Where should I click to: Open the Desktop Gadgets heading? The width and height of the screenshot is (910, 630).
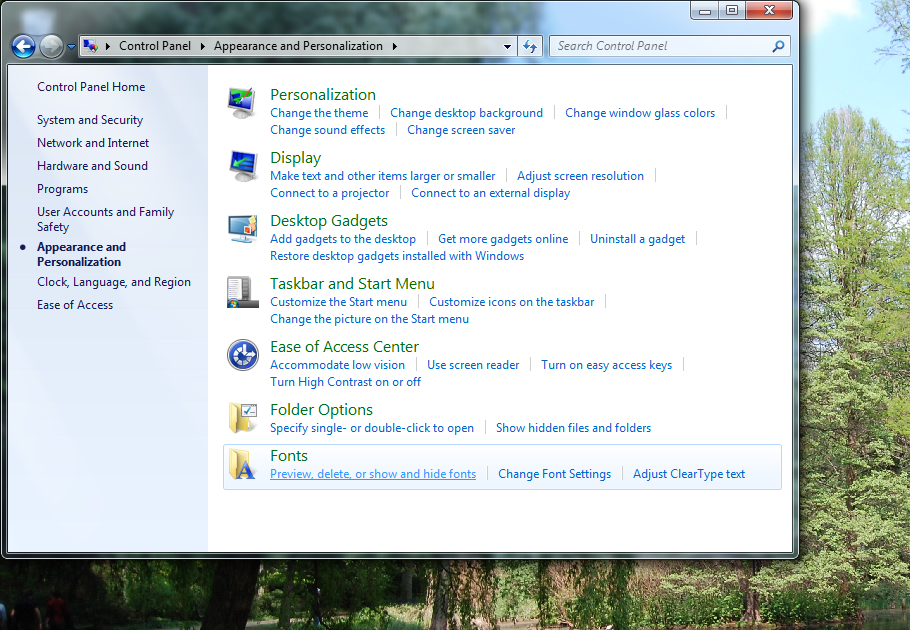click(x=328, y=221)
